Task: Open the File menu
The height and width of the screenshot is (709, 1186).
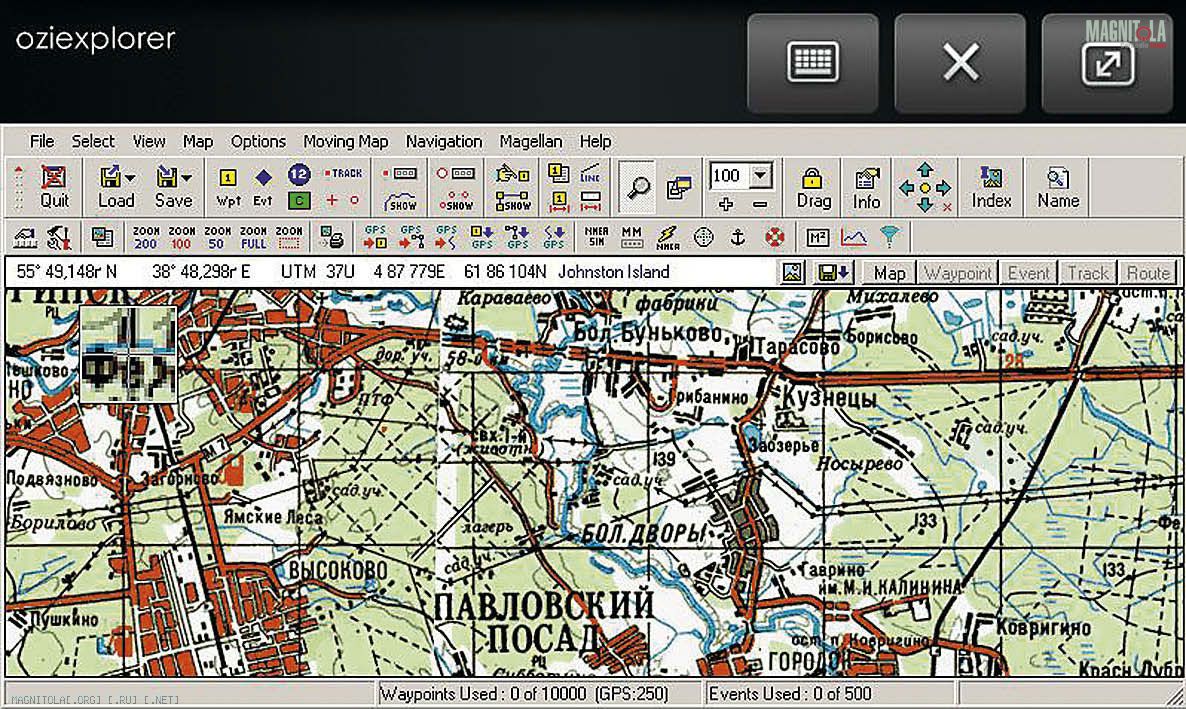Action: click(42, 141)
